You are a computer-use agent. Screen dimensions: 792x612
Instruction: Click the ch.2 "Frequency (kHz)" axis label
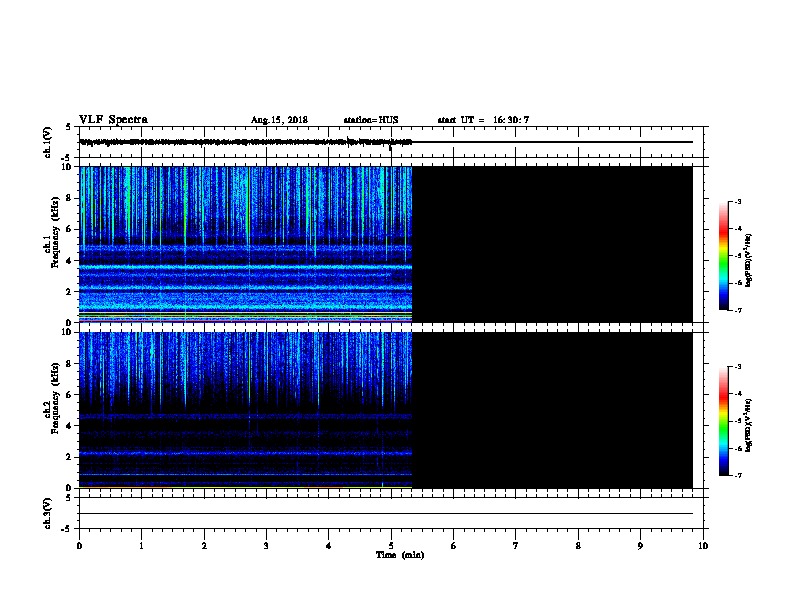pyautogui.click(x=55, y=398)
